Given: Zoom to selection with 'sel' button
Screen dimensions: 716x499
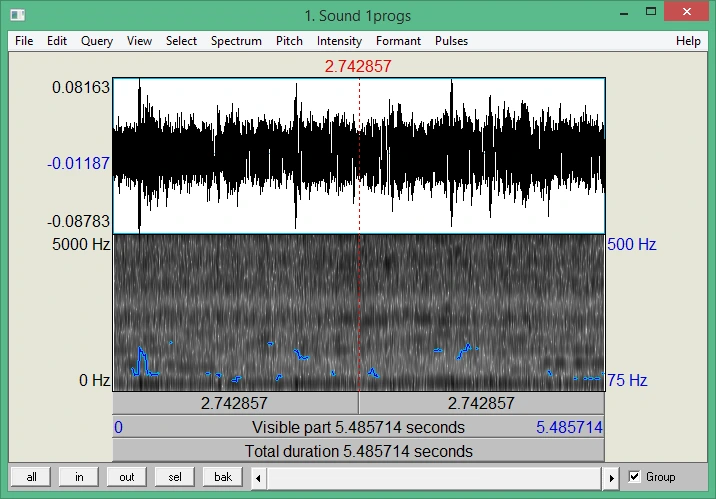Looking at the screenshot, I should coord(174,477).
